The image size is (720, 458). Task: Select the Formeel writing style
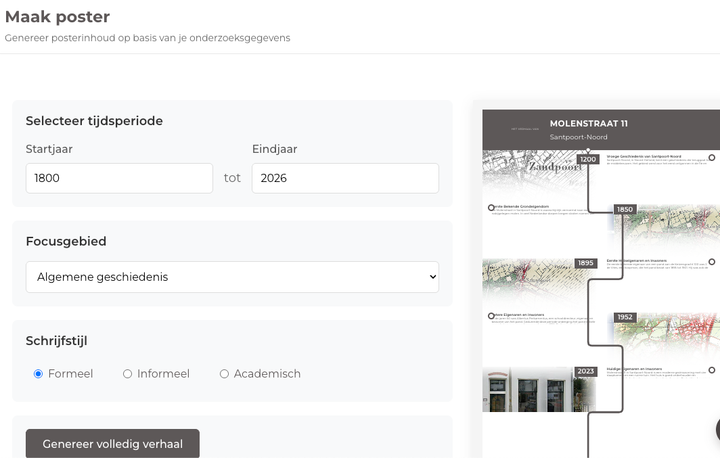click(x=39, y=374)
